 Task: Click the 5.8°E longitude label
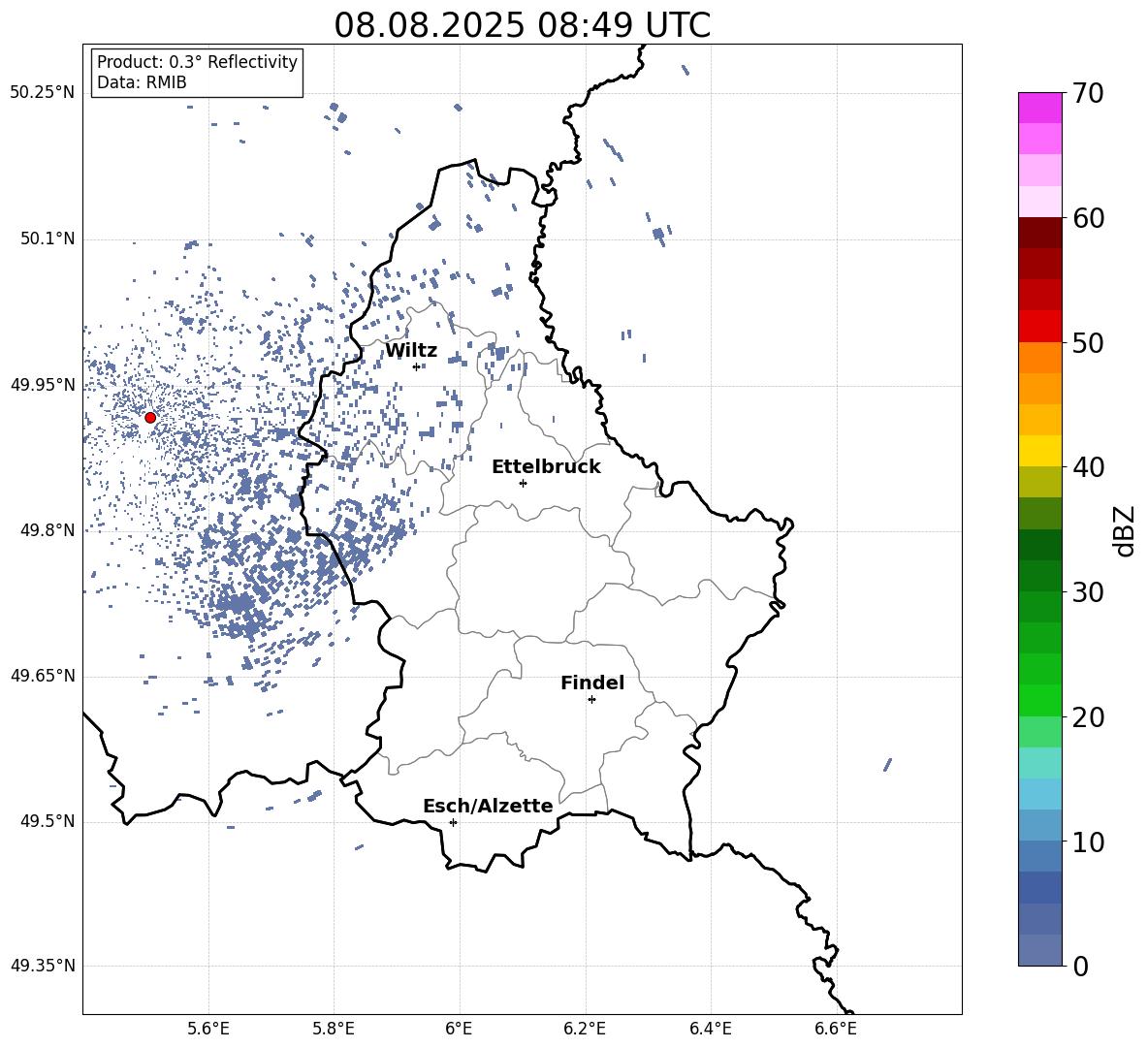[x=334, y=1029]
